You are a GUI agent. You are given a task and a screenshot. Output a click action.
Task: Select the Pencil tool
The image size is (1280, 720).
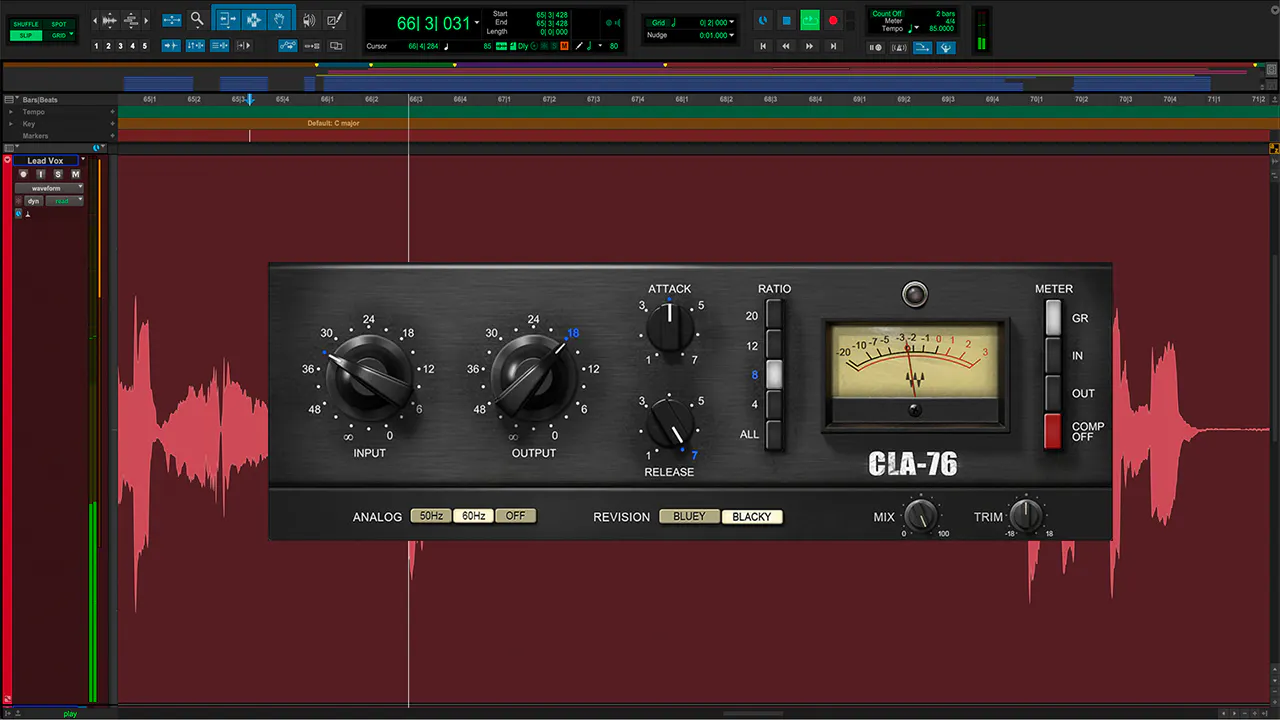click(333, 20)
